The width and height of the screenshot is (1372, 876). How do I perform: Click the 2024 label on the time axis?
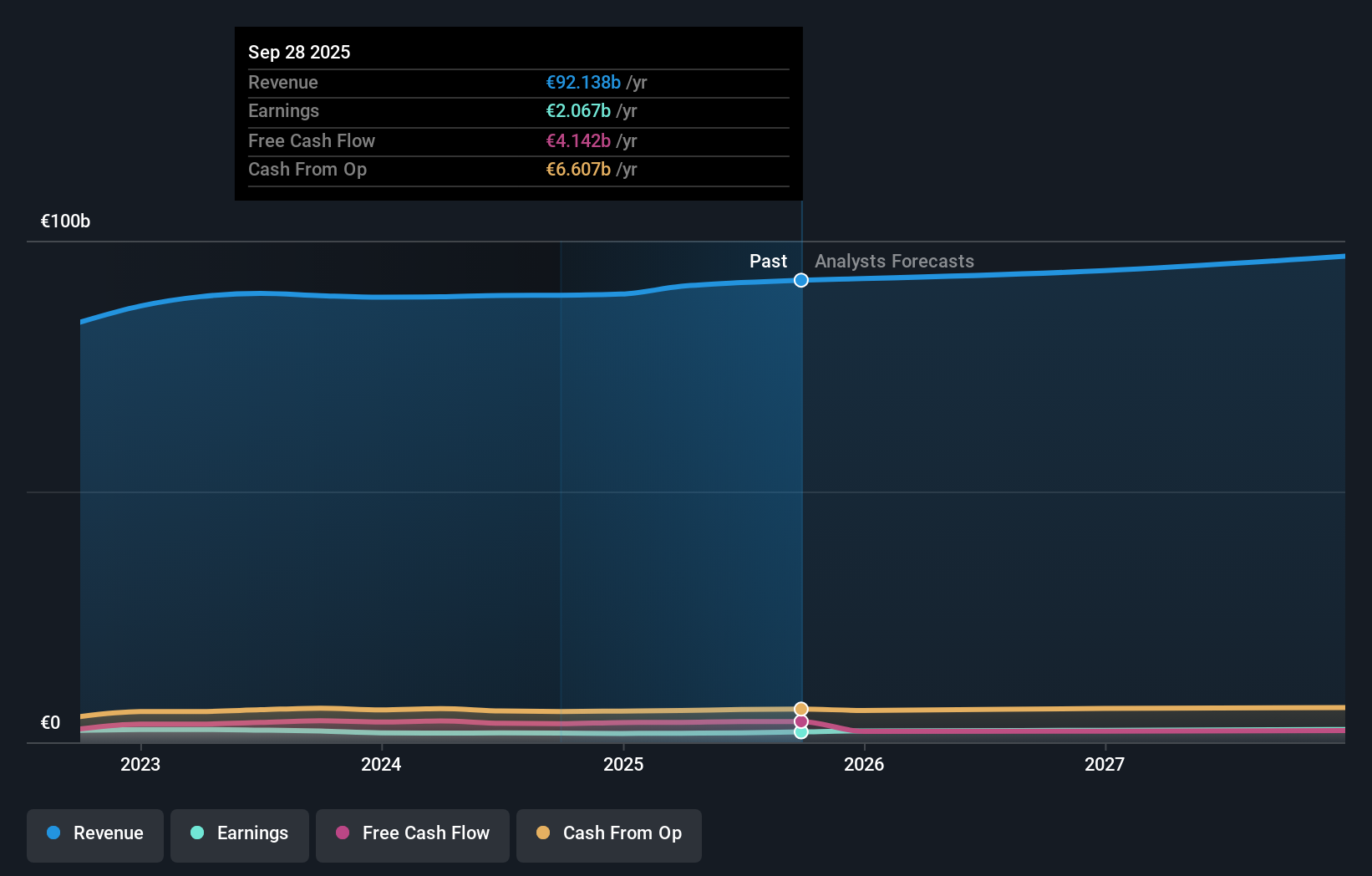380,764
